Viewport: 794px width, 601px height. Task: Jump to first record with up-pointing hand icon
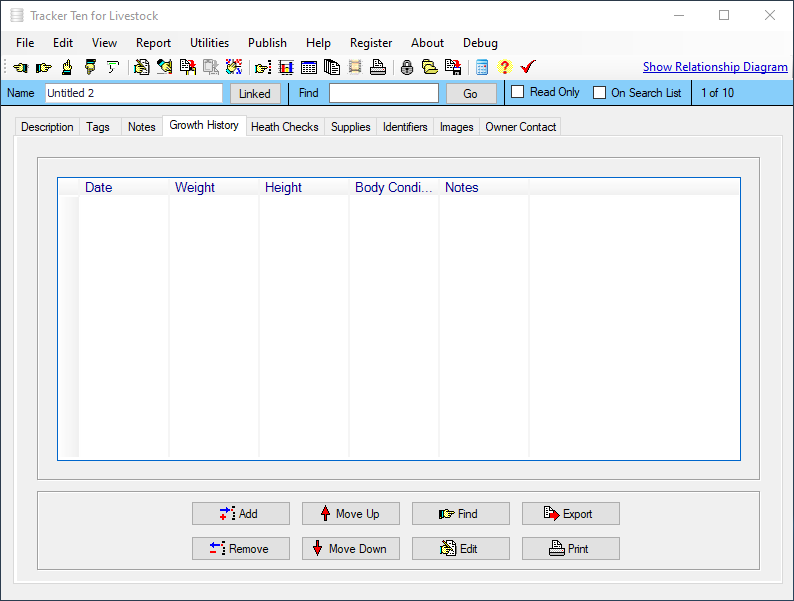[67, 67]
